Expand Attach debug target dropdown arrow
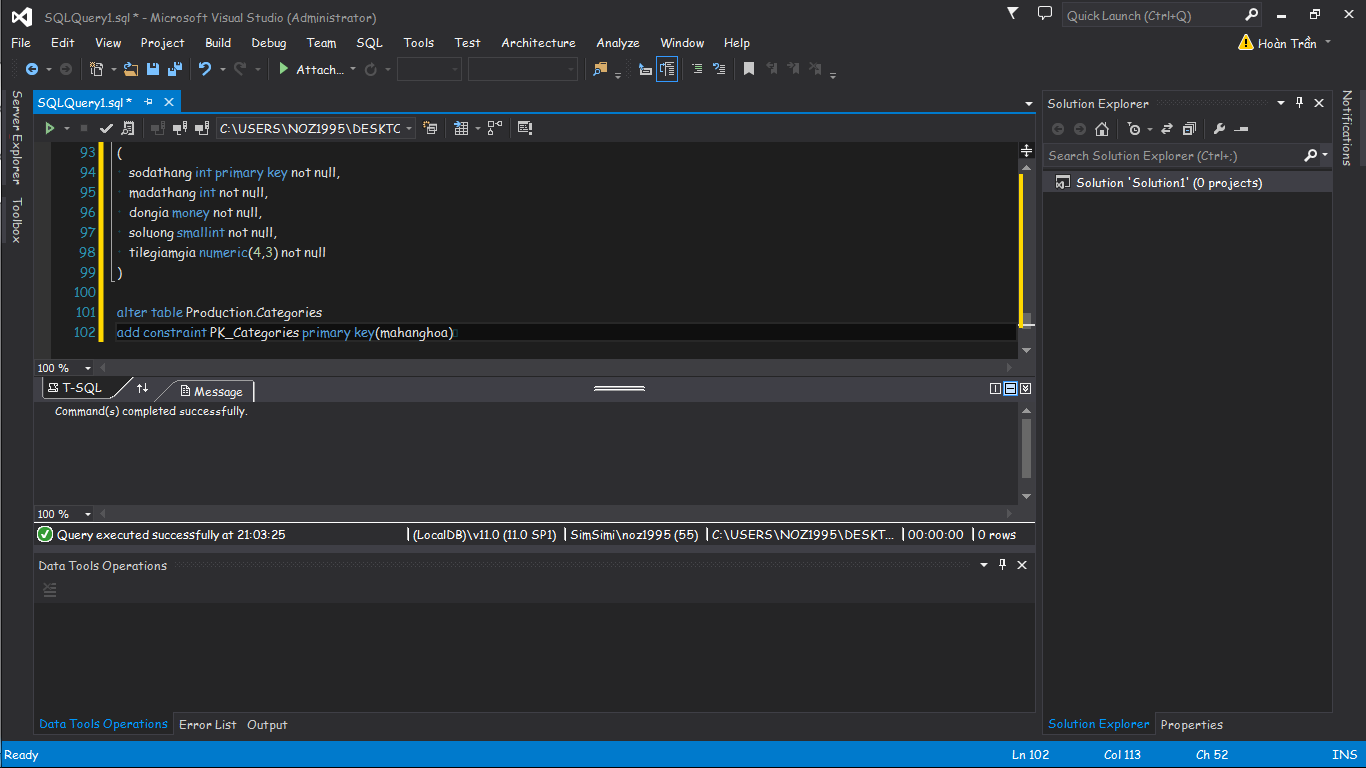The width and height of the screenshot is (1366, 768). point(353,69)
